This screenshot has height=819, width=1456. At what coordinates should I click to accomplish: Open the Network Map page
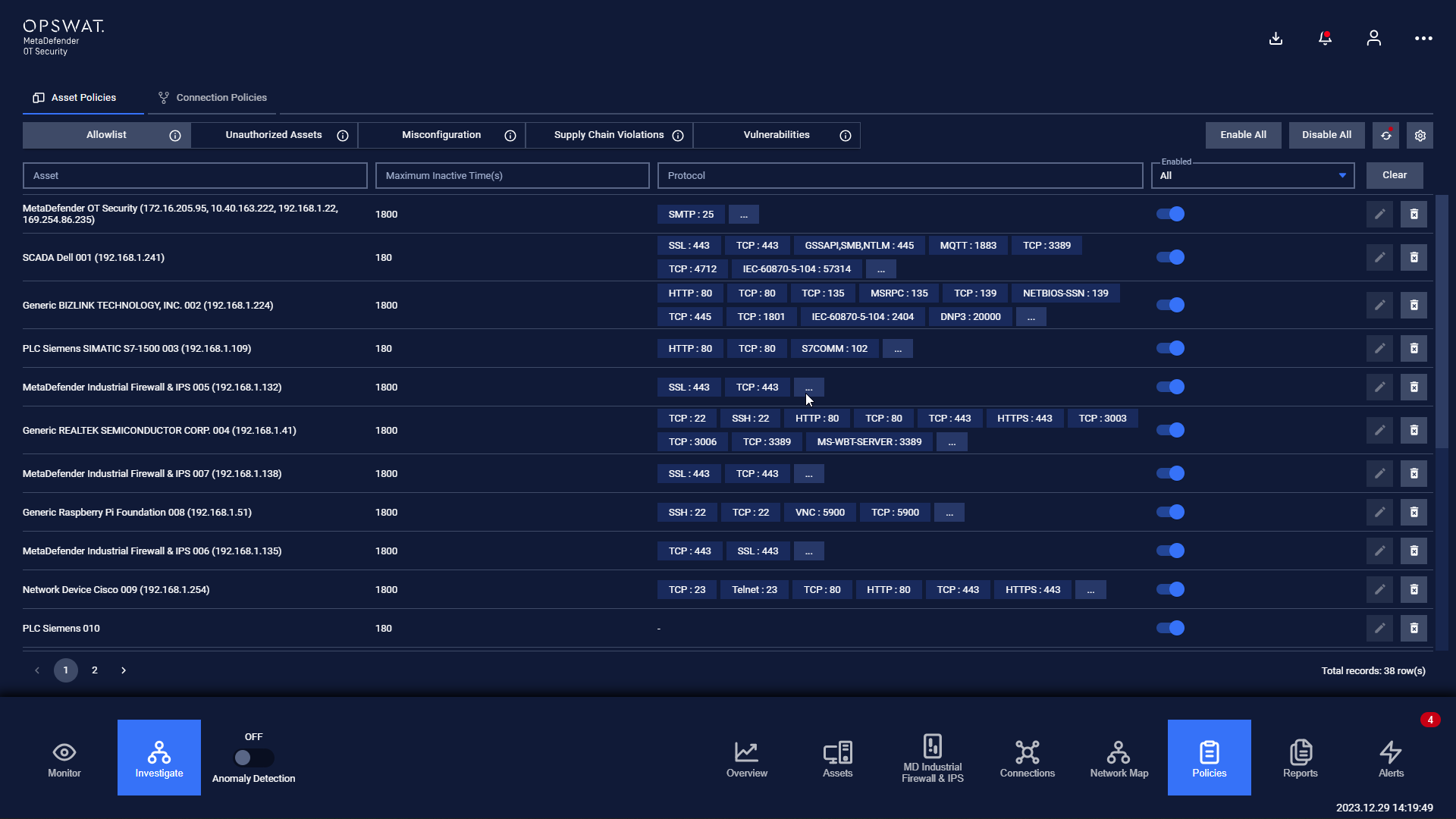pos(1119,758)
